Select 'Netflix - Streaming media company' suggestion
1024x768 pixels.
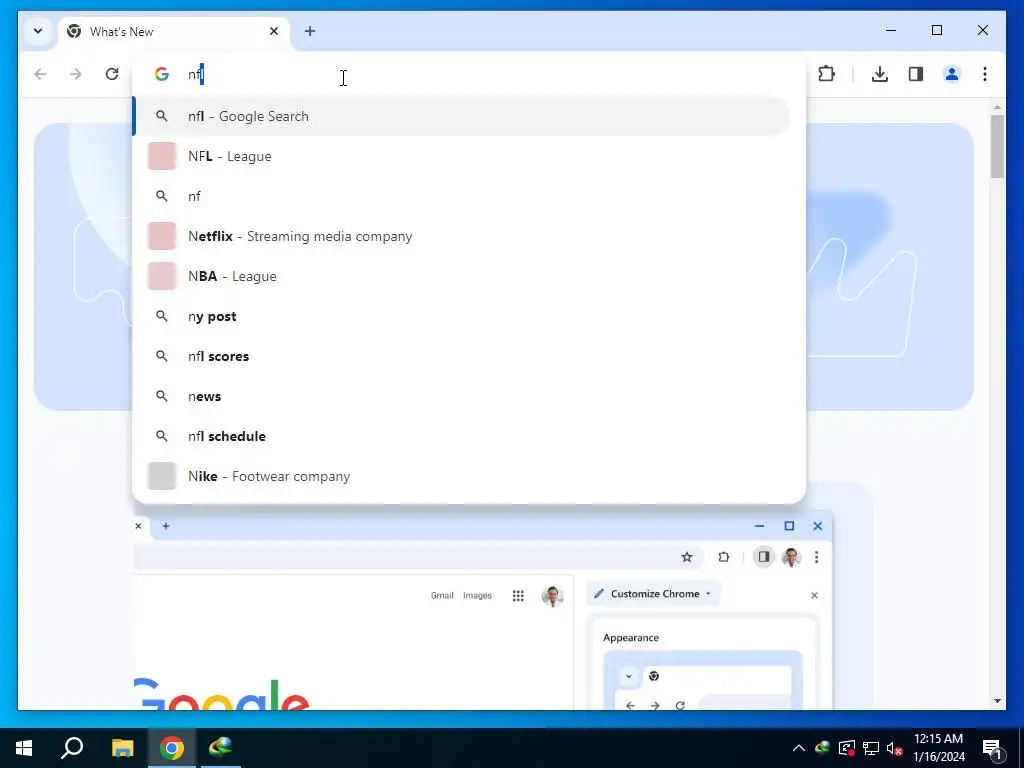pyautogui.click(x=461, y=236)
